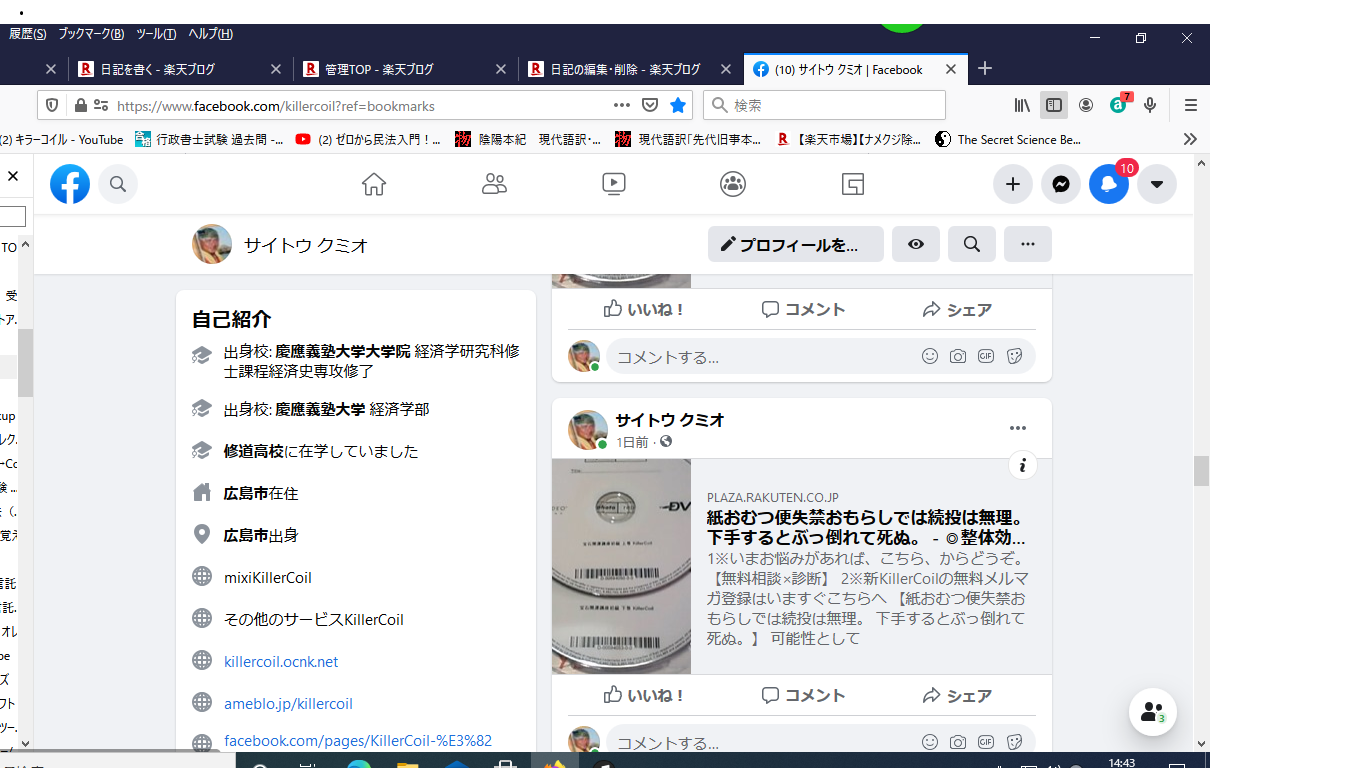The height and width of the screenshot is (768, 1366).
Task: Open the 紙おむつ便失禁 link title
Action: coord(866,528)
